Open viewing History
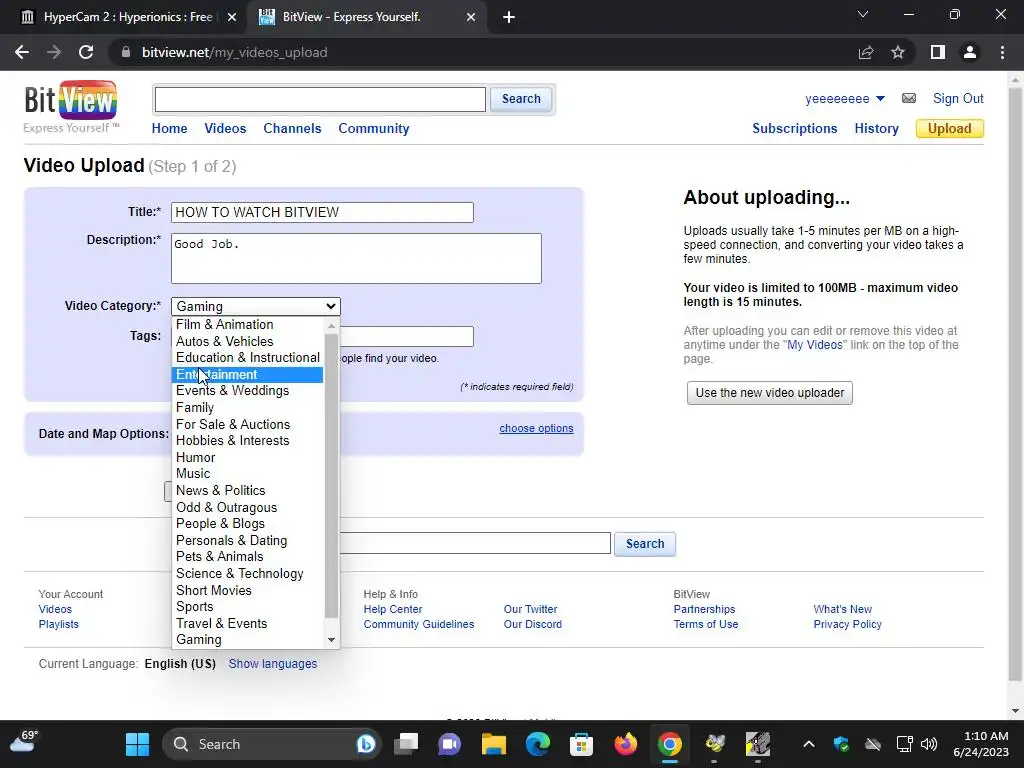Viewport: 1024px width, 768px height. (x=876, y=129)
